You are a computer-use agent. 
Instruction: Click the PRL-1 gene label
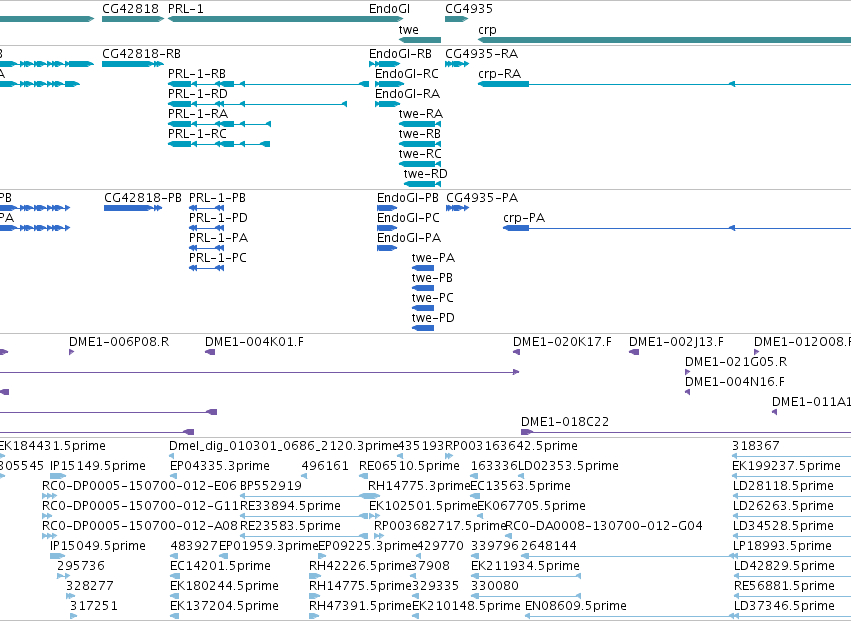[186, 9]
